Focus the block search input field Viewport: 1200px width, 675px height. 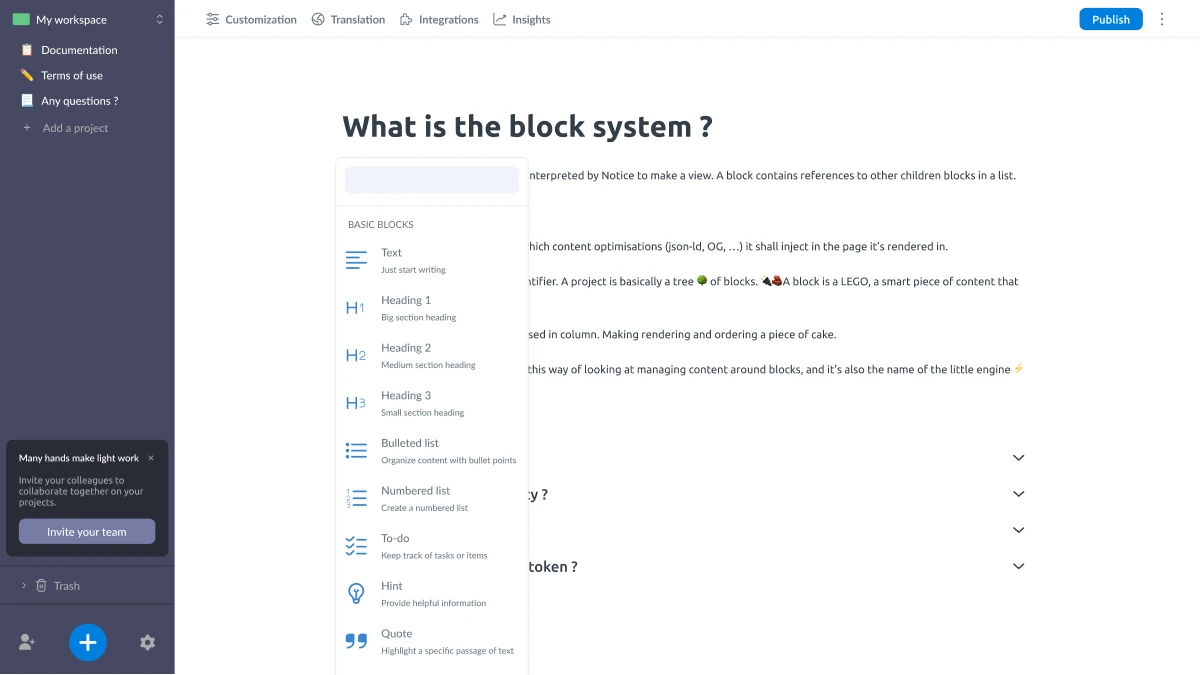[432, 180]
